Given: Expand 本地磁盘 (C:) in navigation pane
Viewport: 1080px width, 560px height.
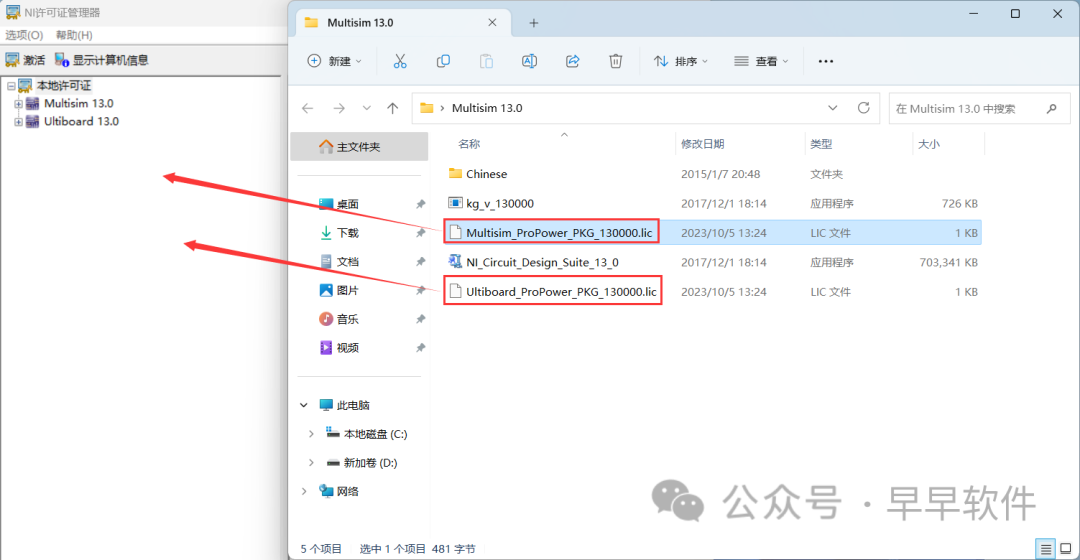Looking at the screenshot, I should point(311,434).
